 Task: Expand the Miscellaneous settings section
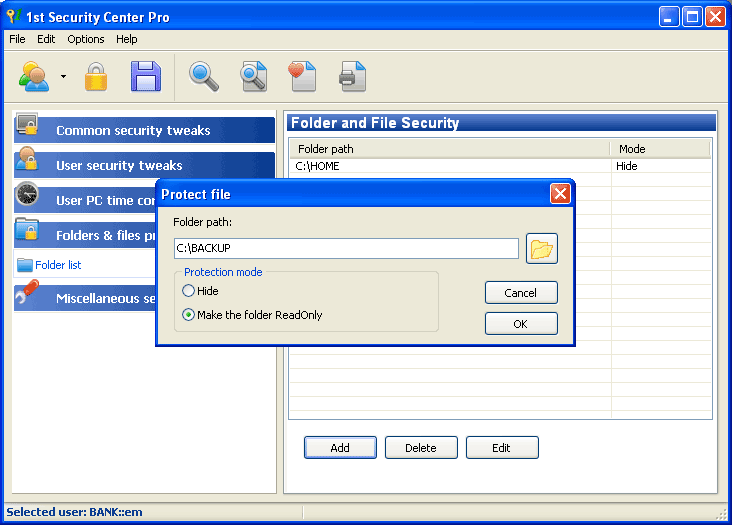click(x=85, y=298)
